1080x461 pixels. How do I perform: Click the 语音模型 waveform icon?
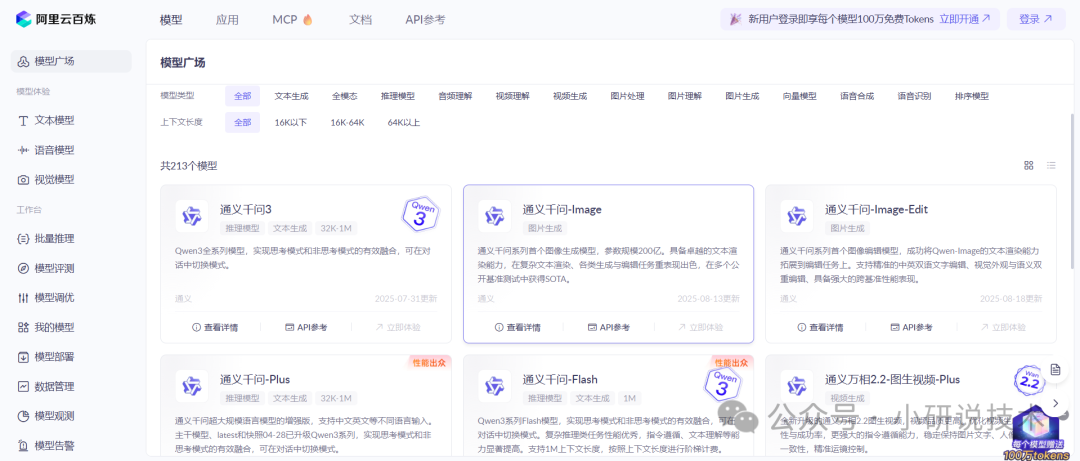point(23,150)
